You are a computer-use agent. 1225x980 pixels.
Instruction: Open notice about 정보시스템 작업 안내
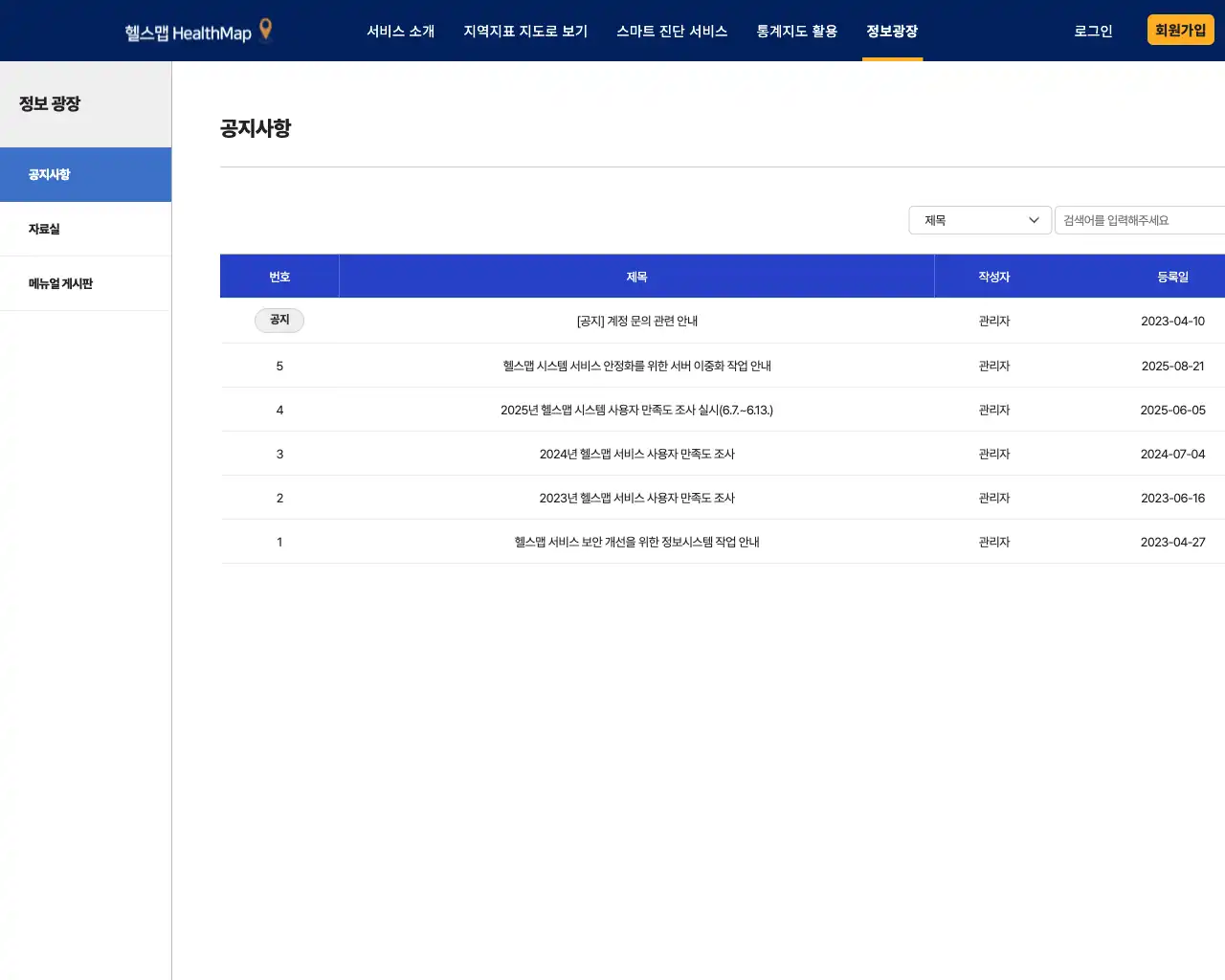636,541
